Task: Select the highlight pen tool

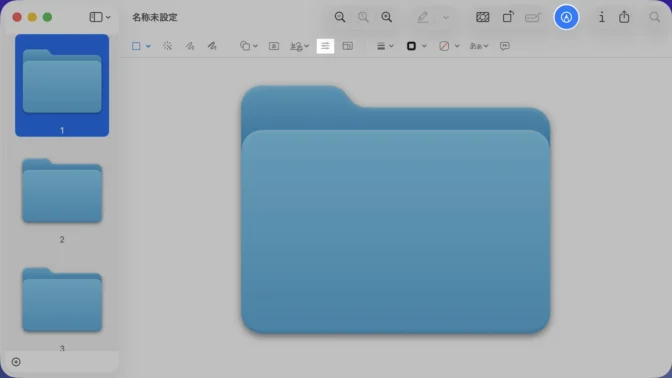Action: click(423, 17)
